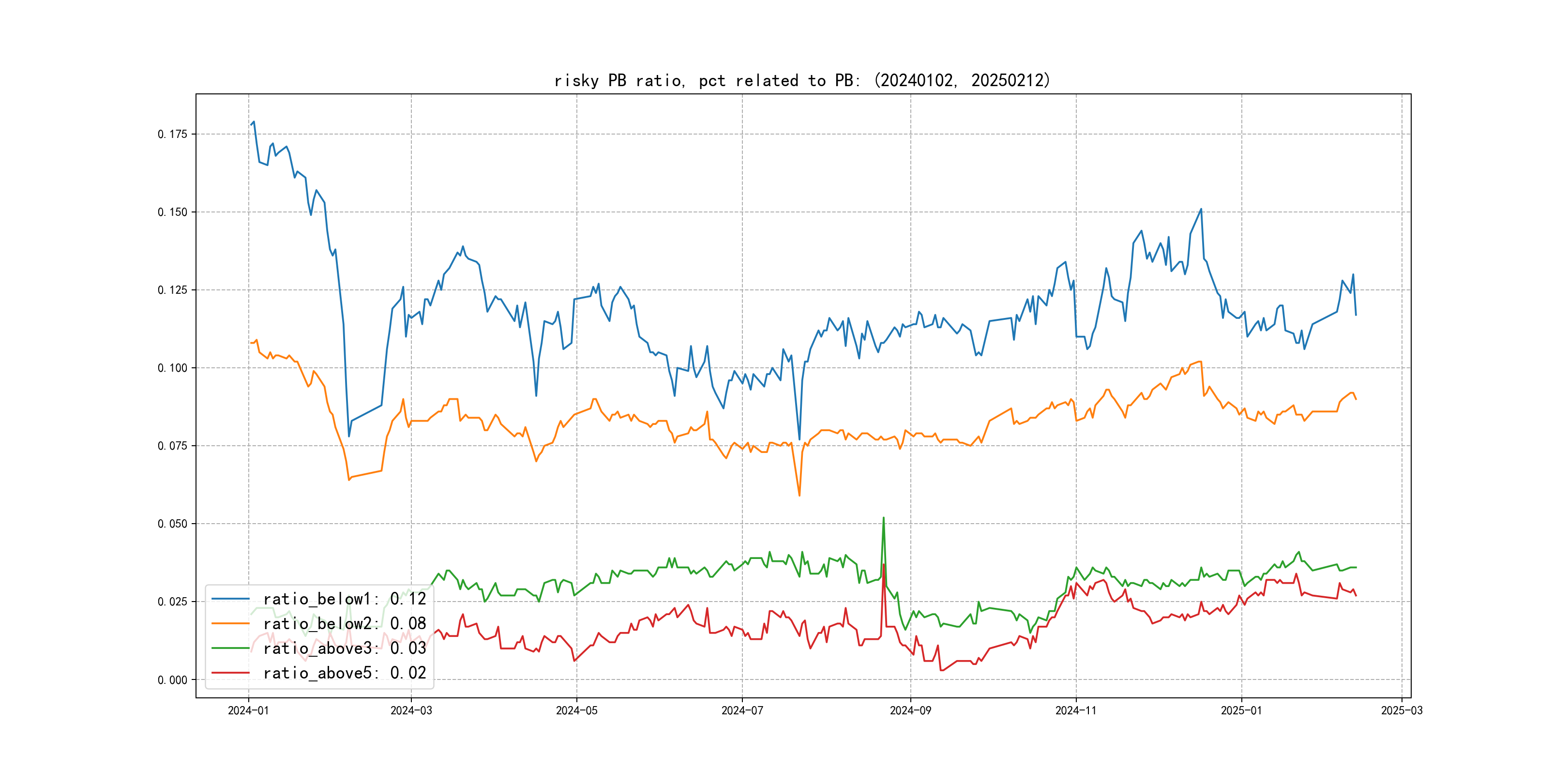
Task: Click the 'ratio_above5: 0.02' legend label
Action: click(x=345, y=673)
